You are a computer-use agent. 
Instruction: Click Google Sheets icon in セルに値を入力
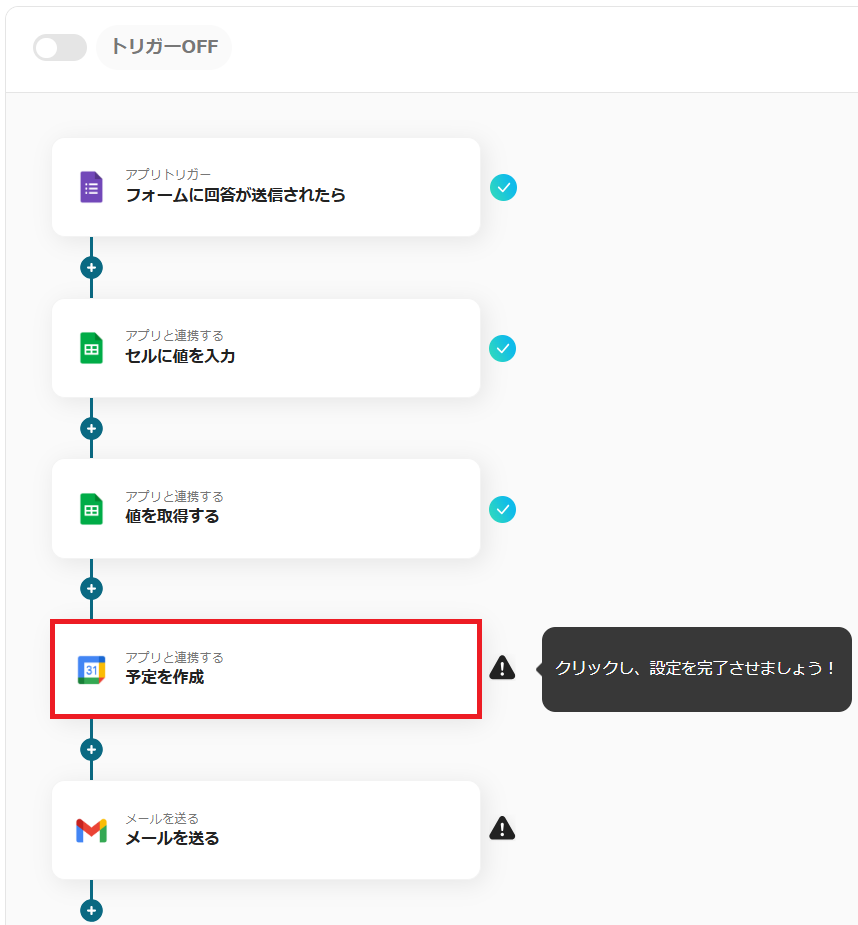point(91,348)
